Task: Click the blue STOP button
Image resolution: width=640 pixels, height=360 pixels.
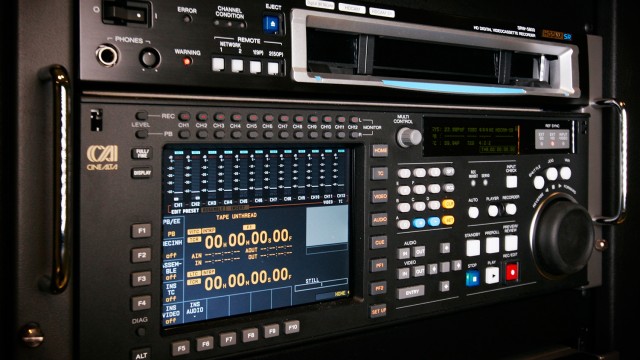Action: [473, 278]
